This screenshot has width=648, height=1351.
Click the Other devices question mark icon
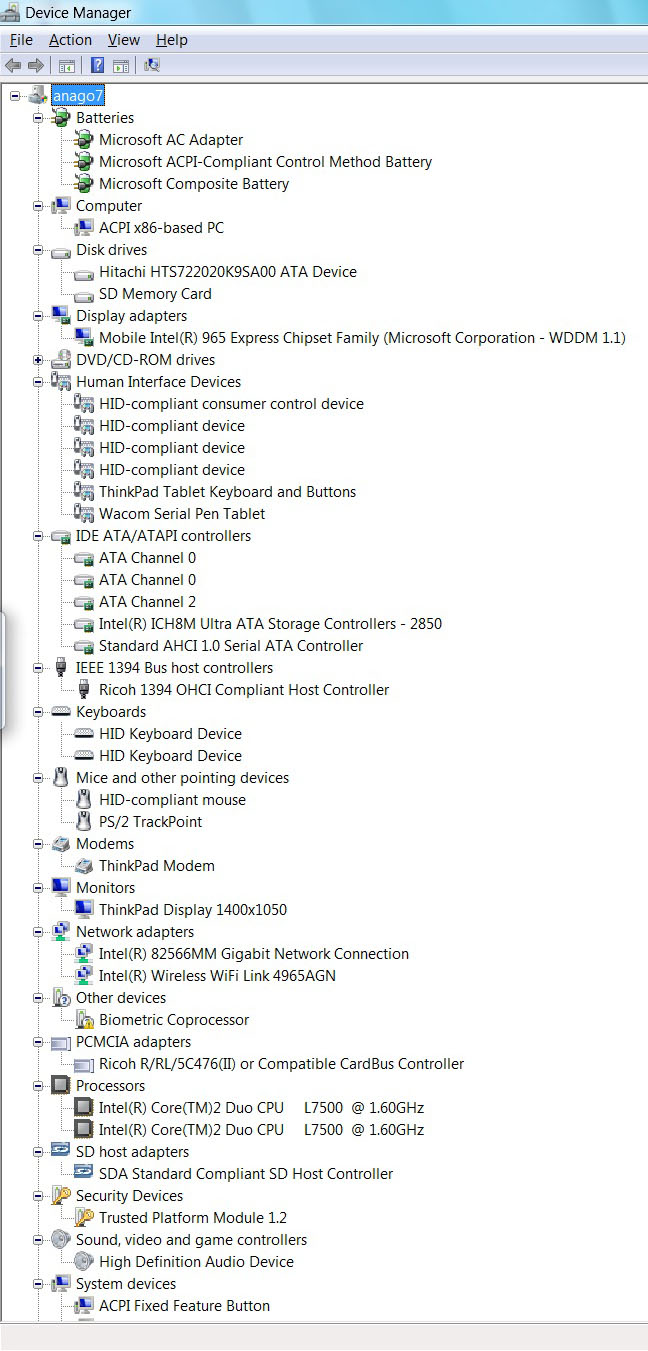[x=61, y=998]
